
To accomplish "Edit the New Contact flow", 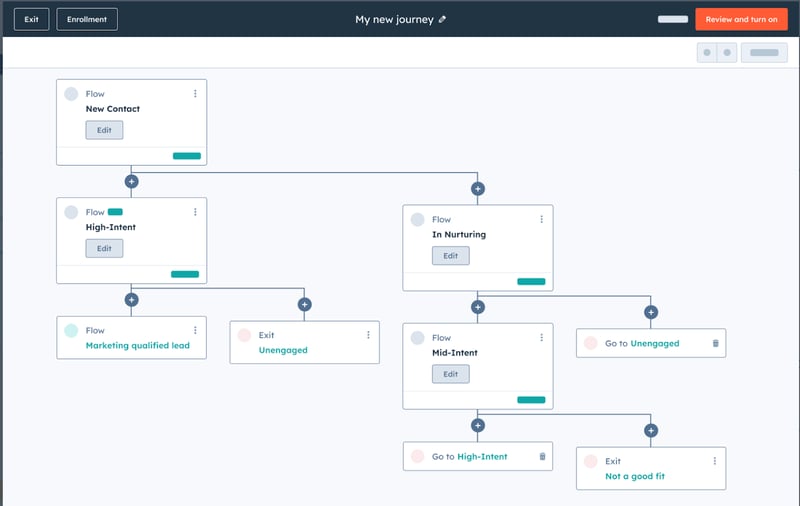I will click(104, 130).
